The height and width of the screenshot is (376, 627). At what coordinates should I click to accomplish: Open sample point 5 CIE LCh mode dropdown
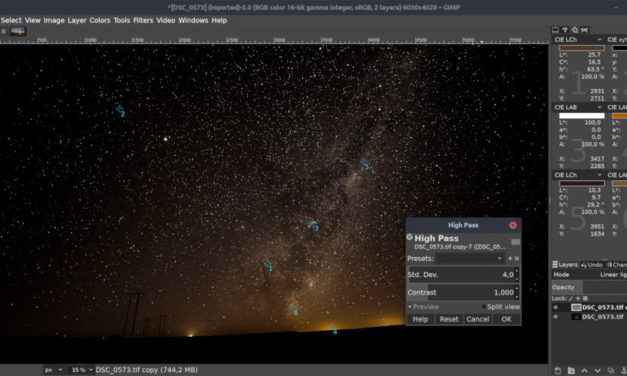pyautogui.click(x=578, y=175)
